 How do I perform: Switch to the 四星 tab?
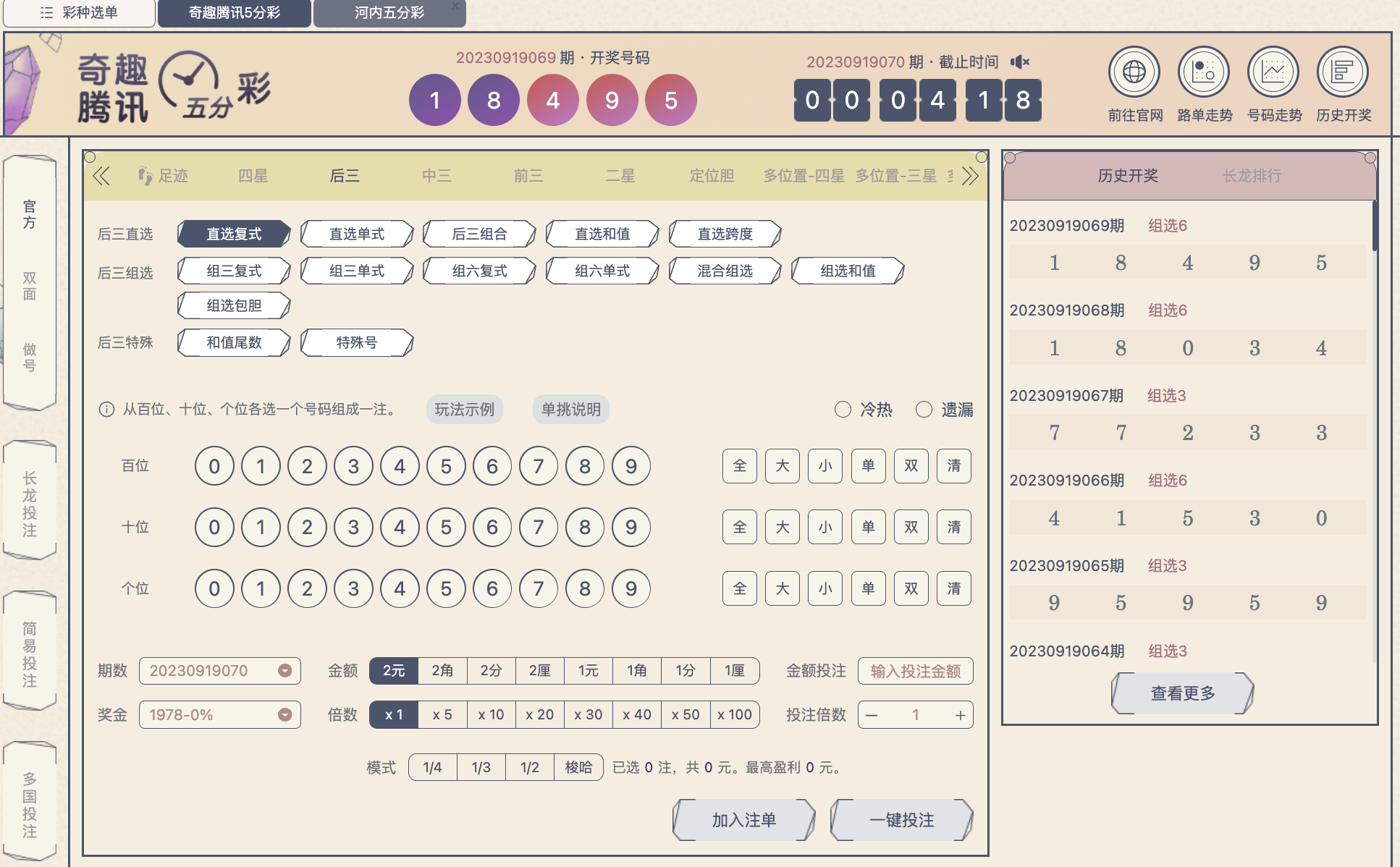tap(253, 176)
